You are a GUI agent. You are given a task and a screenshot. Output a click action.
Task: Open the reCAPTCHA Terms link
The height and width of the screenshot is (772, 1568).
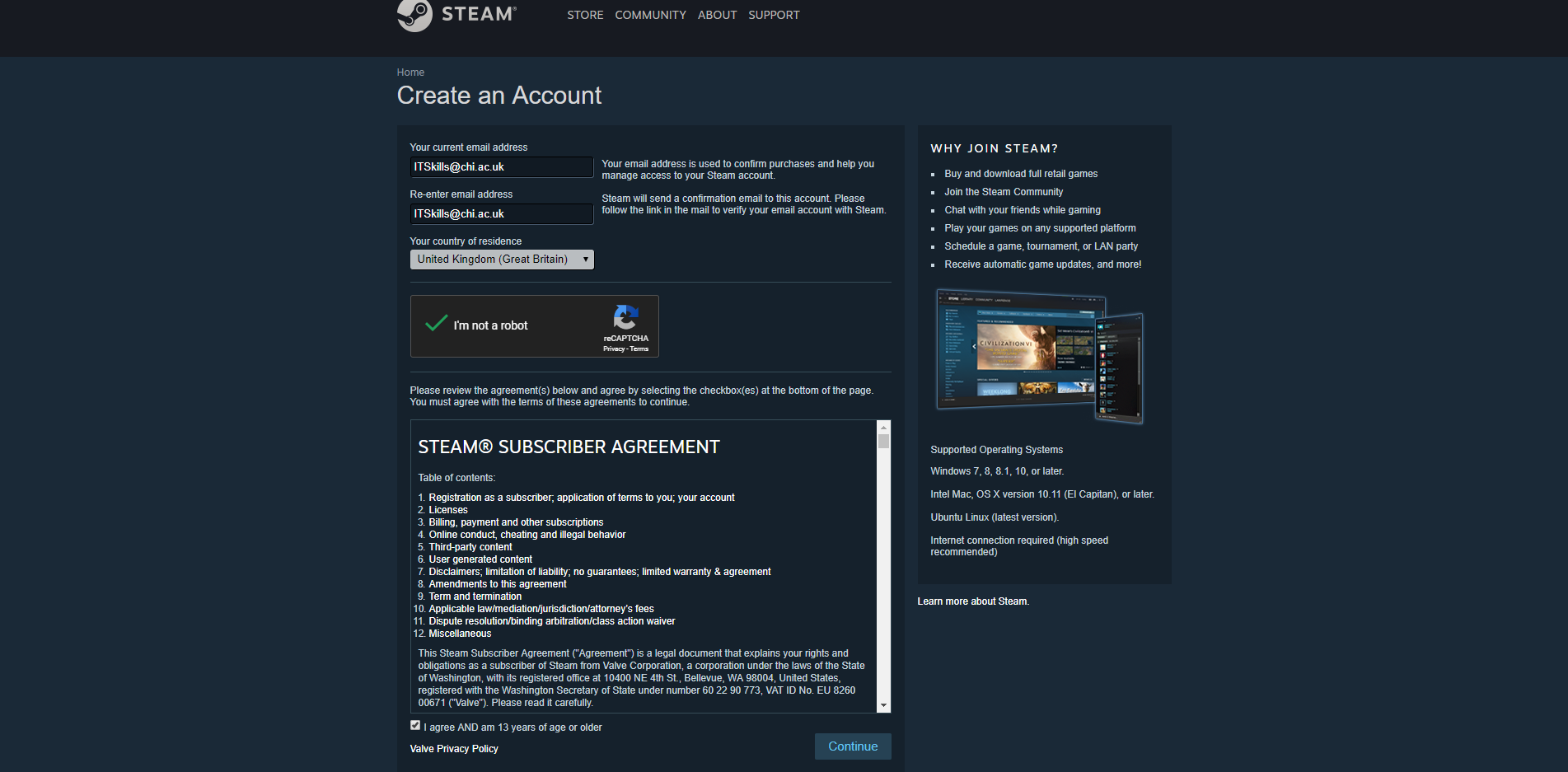[x=639, y=349]
